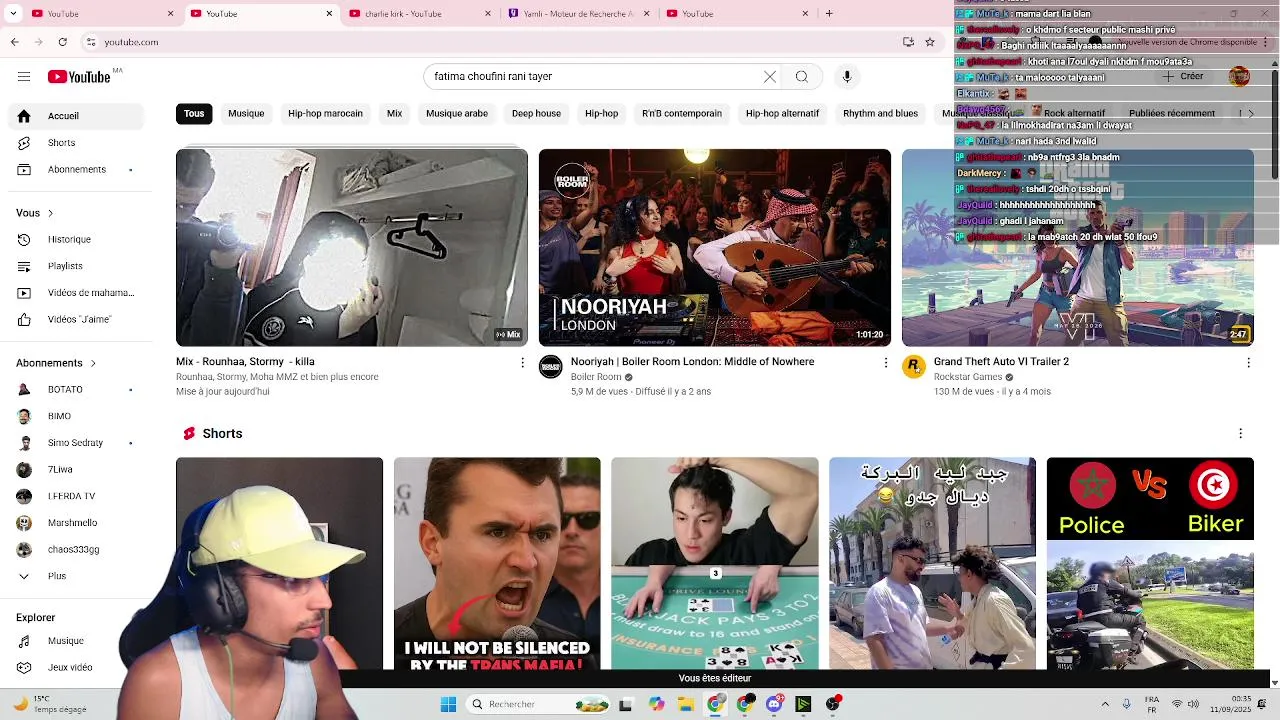Open the BIMO channel subscription
This screenshot has height=720, width=1280.
(x=80, y=416)
